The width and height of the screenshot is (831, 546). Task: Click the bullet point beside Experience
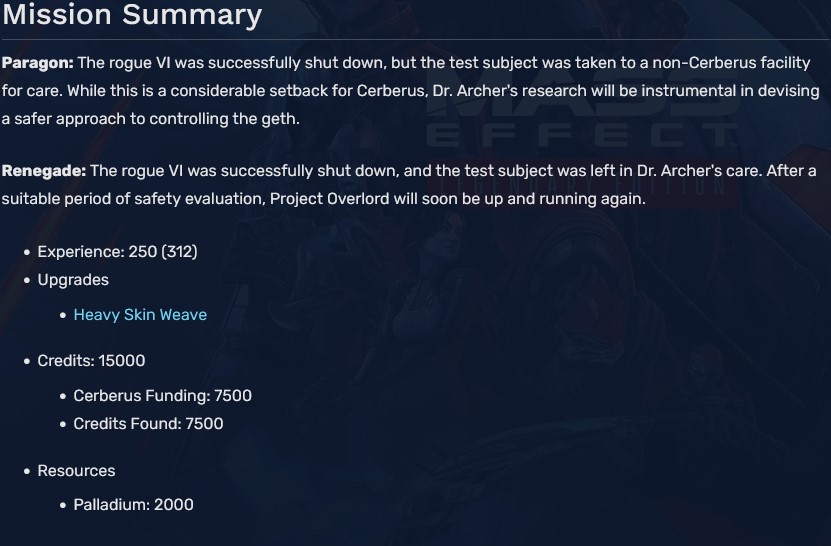pyautogui.click(x=27, y=253)
